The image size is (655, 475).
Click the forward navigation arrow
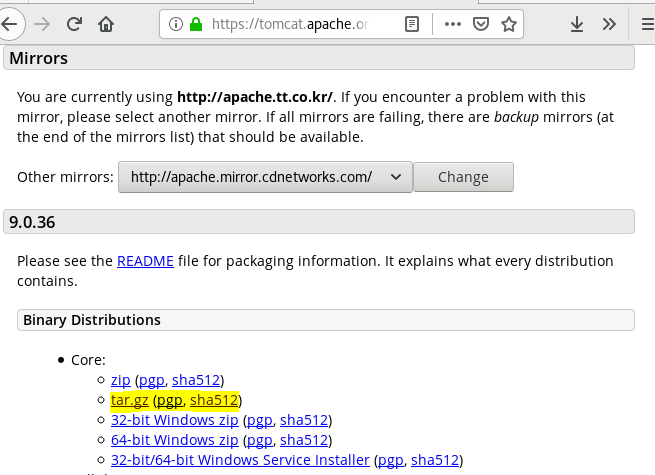point(42,24)
